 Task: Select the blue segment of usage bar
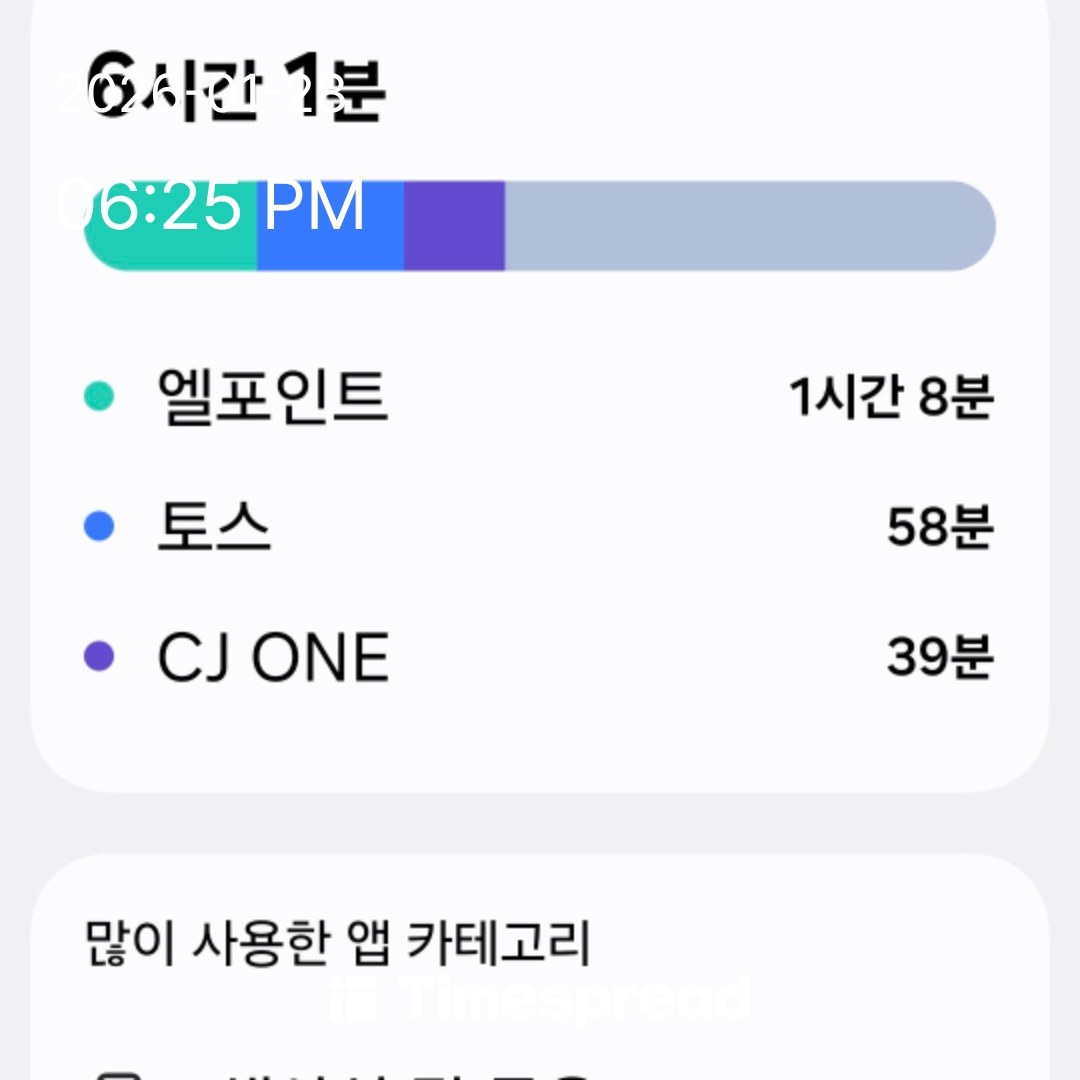330,226
